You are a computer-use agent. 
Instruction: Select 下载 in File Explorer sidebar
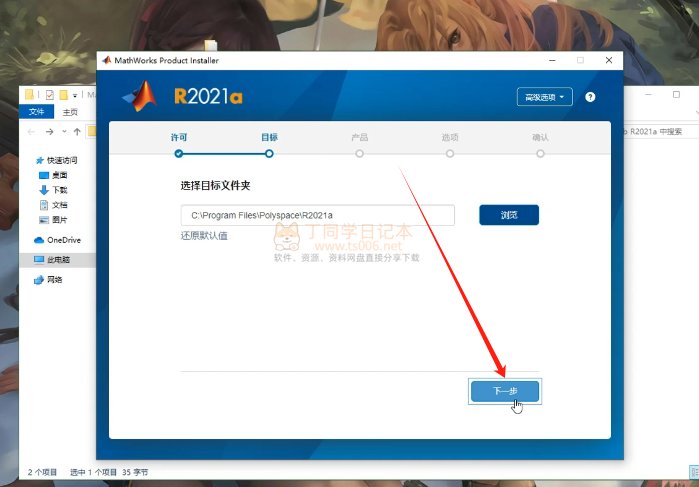click(53, 190)
